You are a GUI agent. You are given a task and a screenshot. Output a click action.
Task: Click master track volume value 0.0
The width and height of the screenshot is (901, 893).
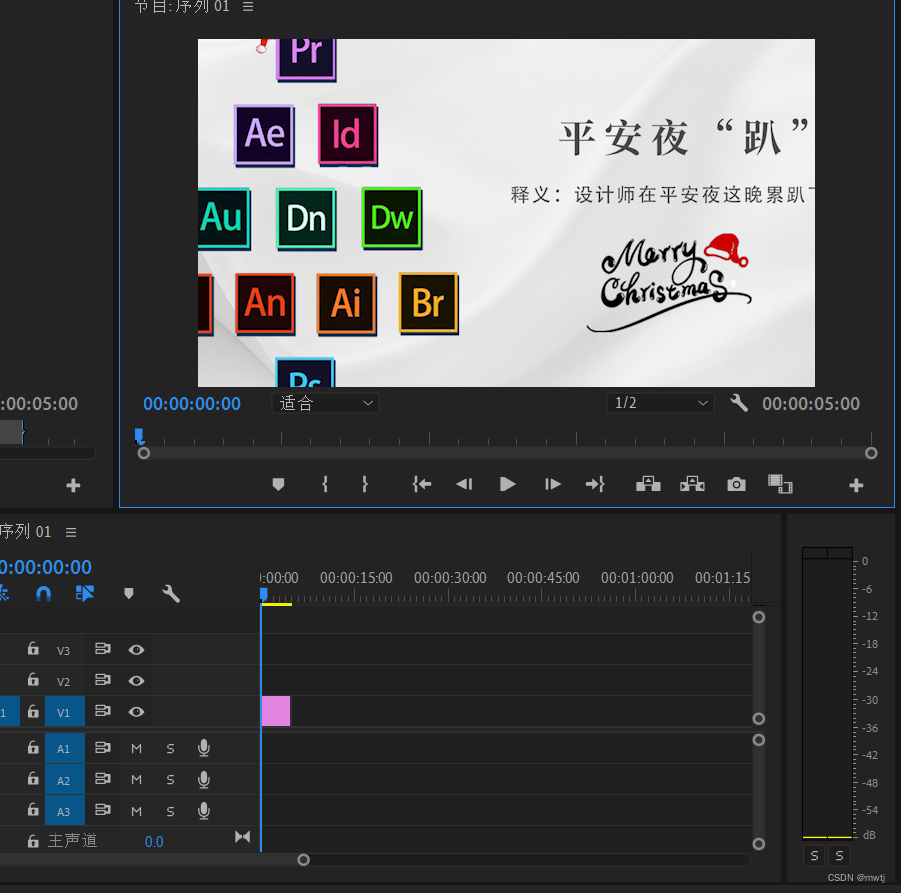click(154, 842)
